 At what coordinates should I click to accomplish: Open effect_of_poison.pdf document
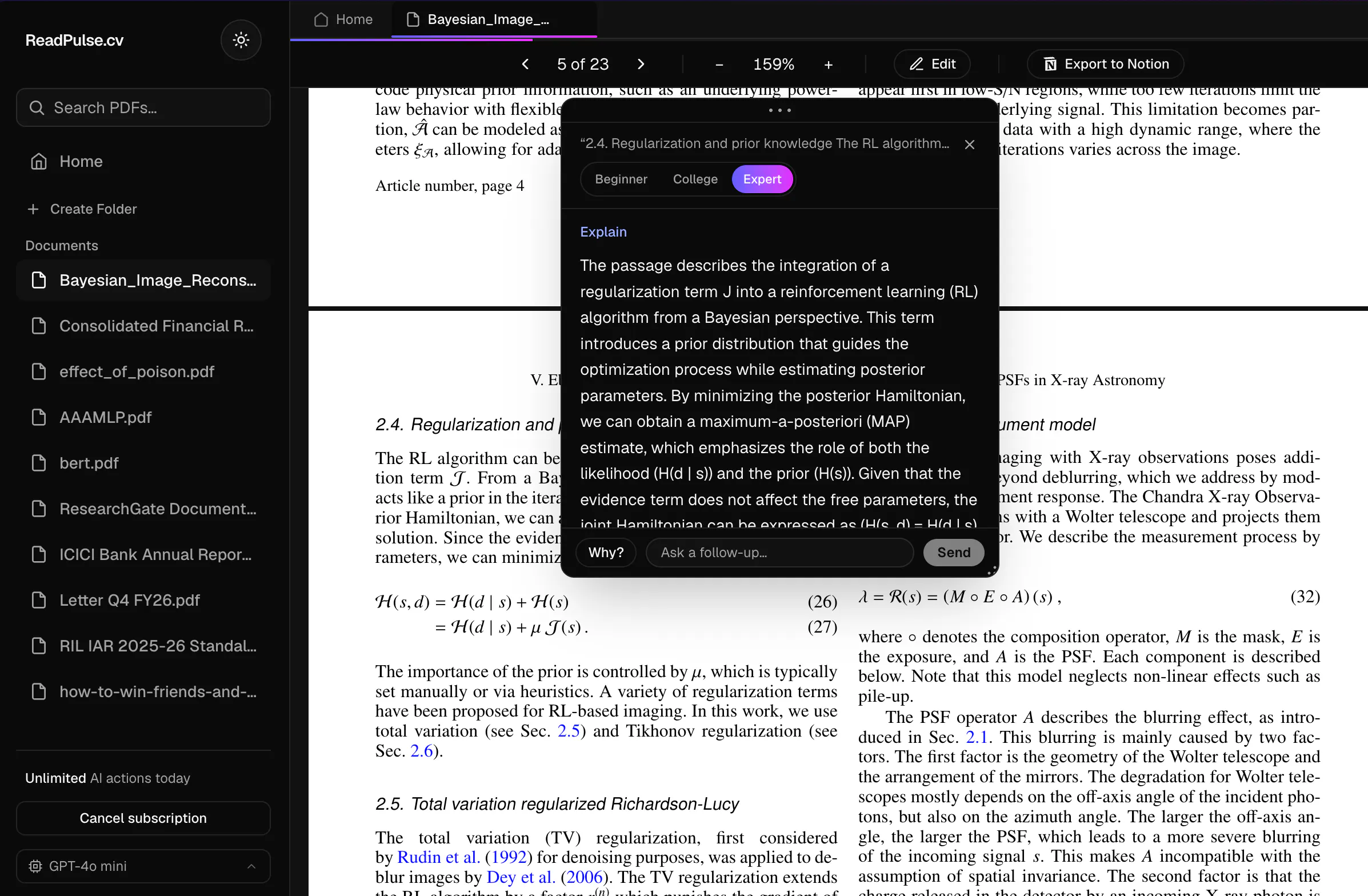143,371
